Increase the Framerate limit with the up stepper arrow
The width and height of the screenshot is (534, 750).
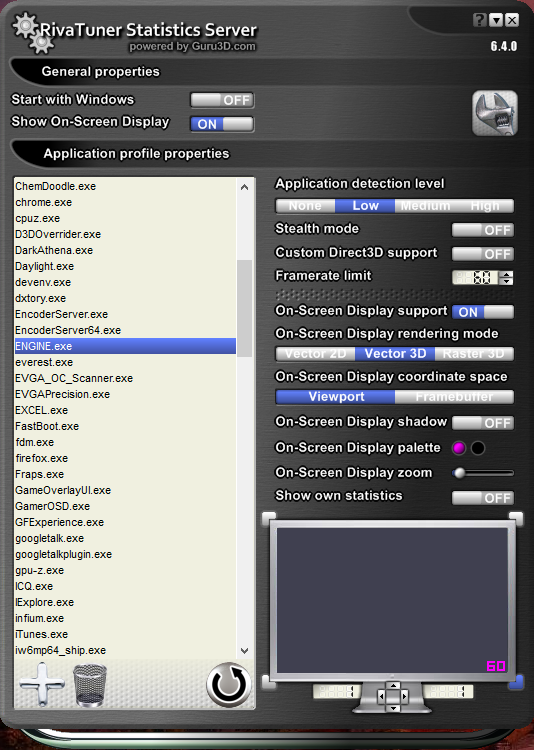pyautogui.click(x=506, y=274)
